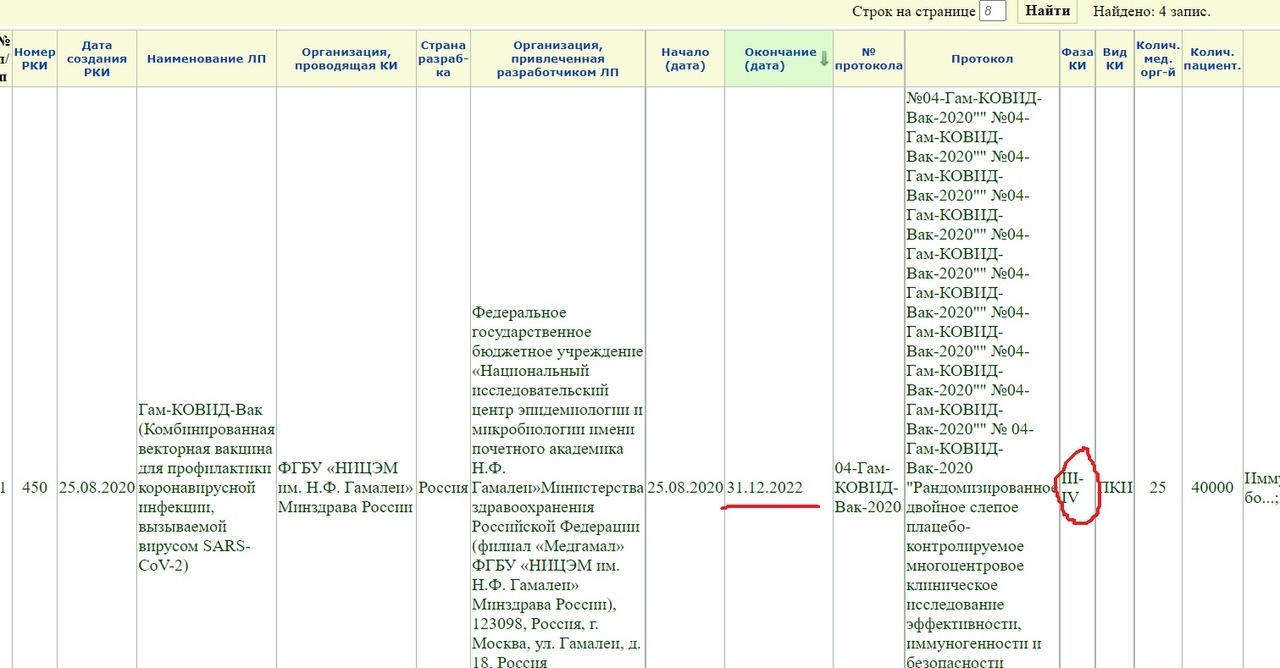
Task: Focus the Строк на странице input field
Action: [992, 12]
